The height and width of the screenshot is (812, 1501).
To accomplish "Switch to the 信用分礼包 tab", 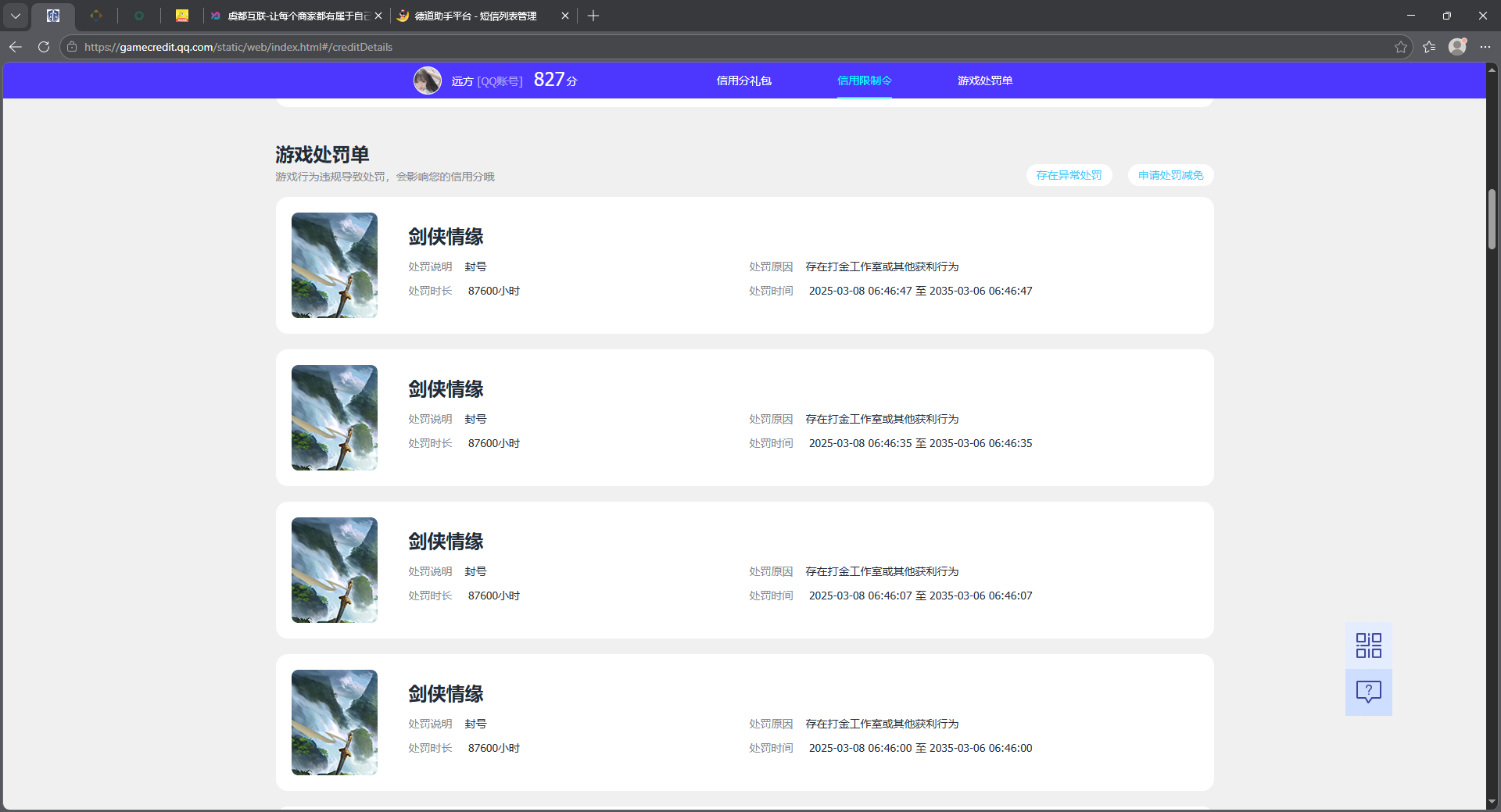I will pyautogui.click(x=743, y=80).
